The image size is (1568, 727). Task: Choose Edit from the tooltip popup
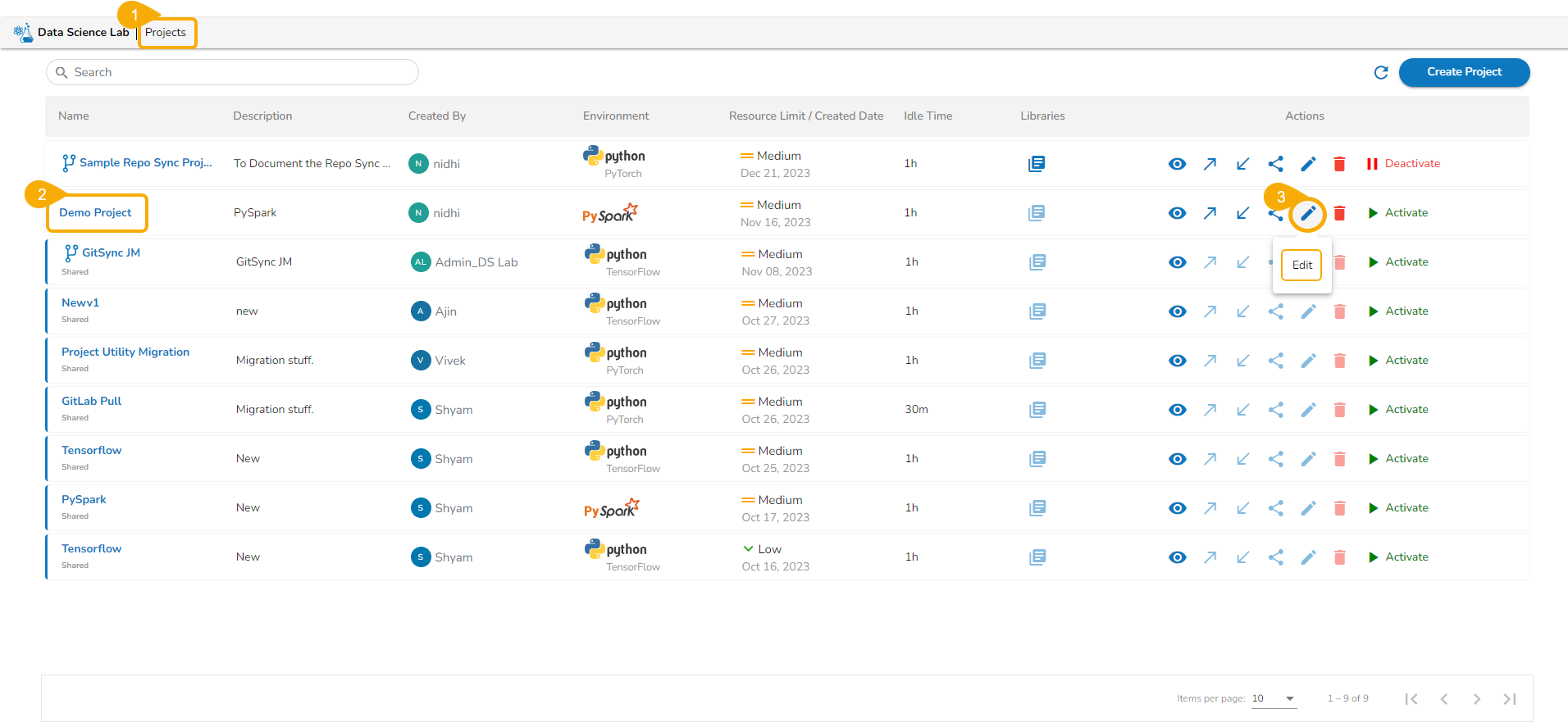(x=1301, y=265)
